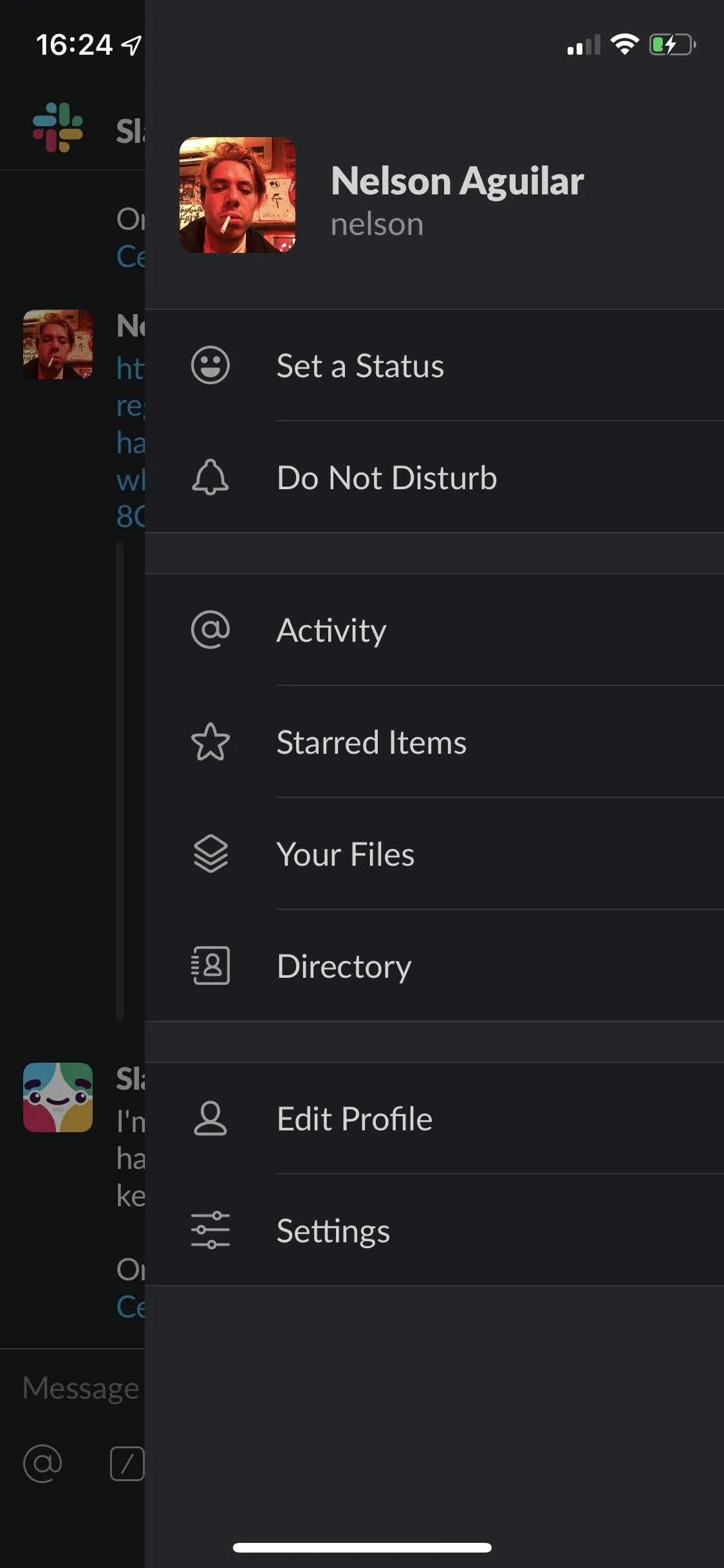The image size is (724, 1568).
Task: Open Do Not Disturb option
Action: click(x=434, y=477)
